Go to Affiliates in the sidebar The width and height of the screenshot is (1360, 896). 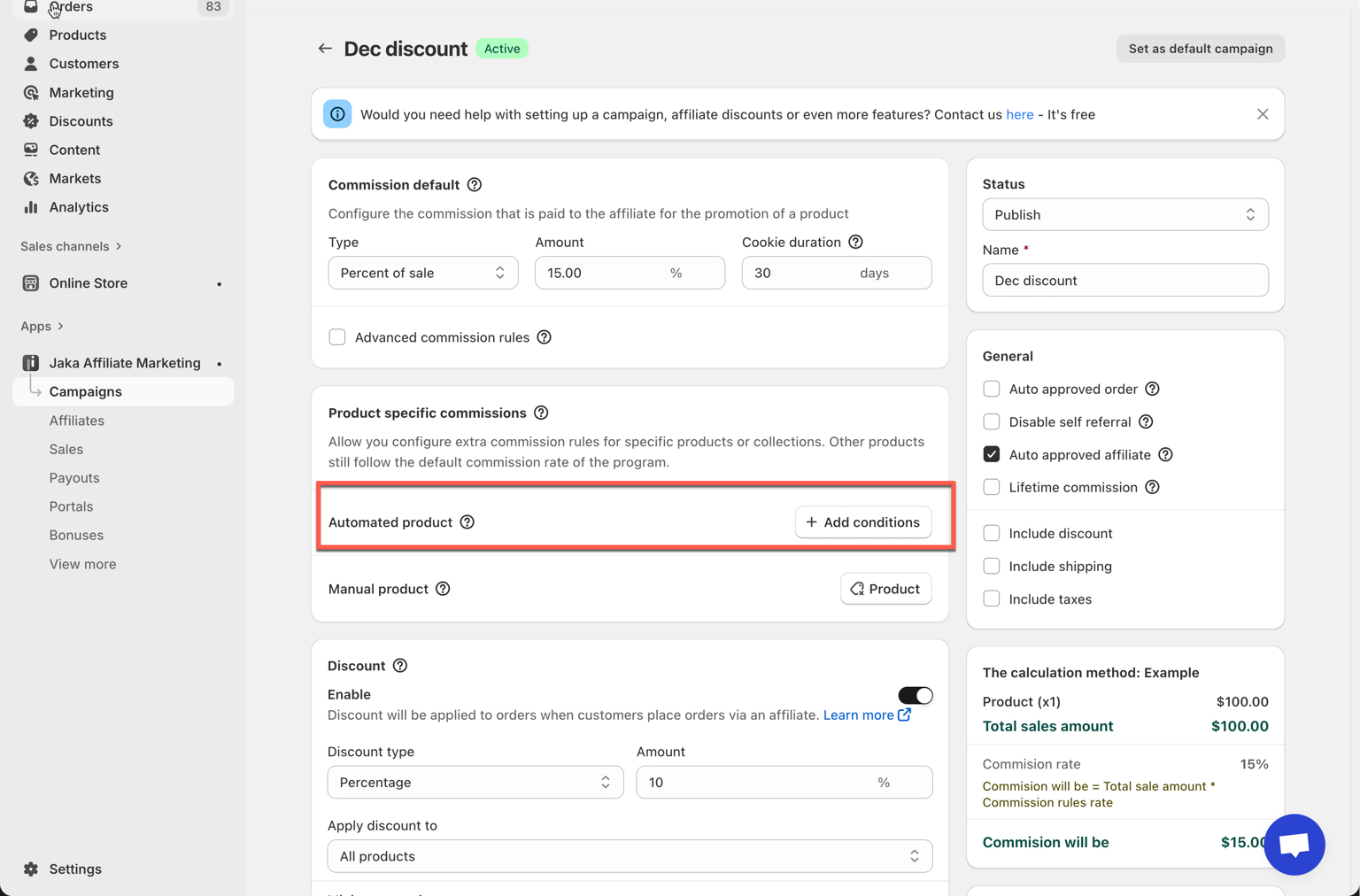pos(77,421)
